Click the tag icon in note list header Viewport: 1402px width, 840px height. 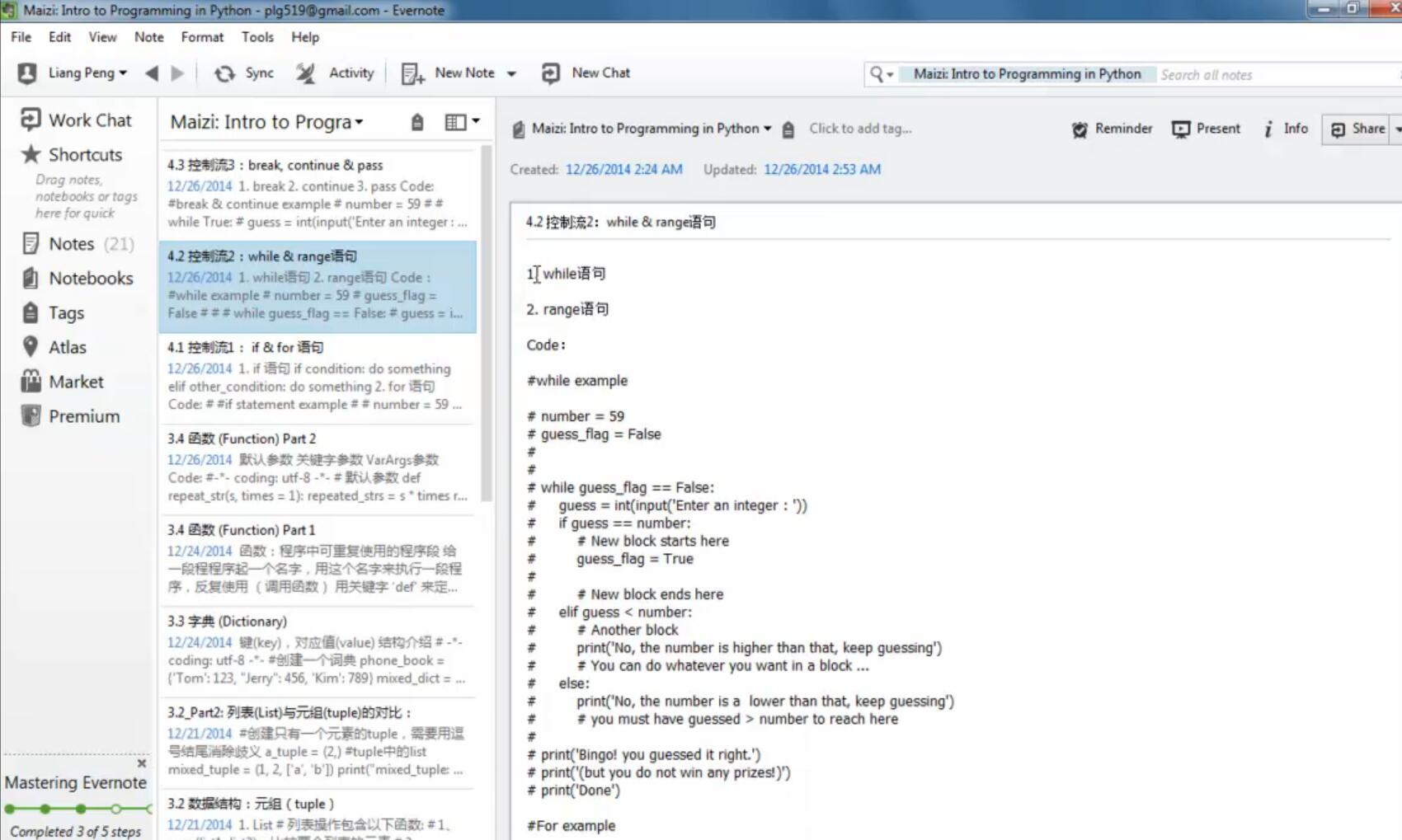coord(417,123)
